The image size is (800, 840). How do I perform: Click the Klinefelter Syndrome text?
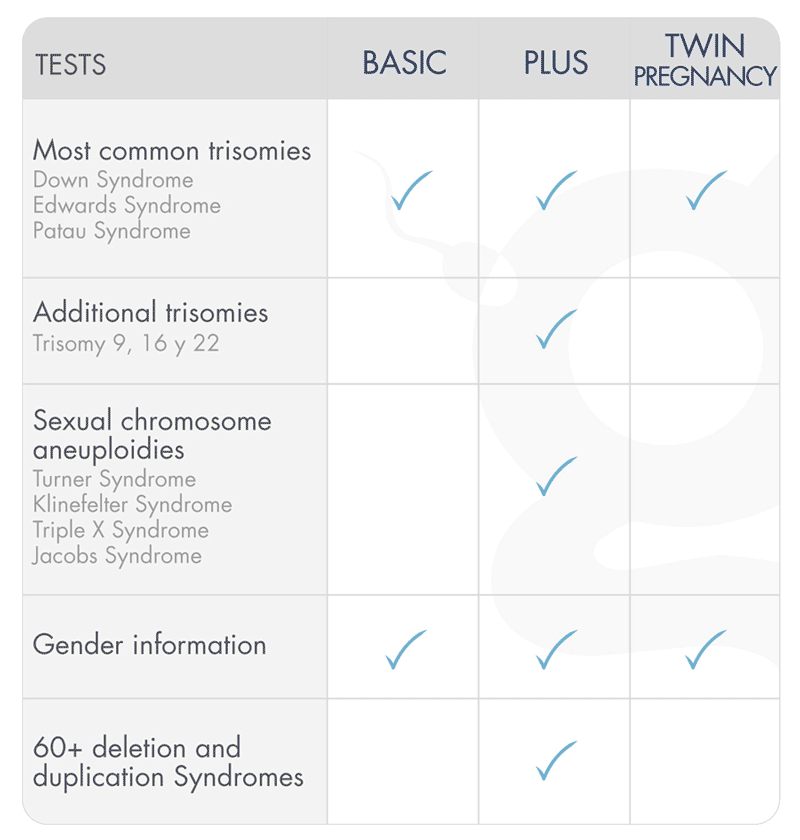[132, 504]
